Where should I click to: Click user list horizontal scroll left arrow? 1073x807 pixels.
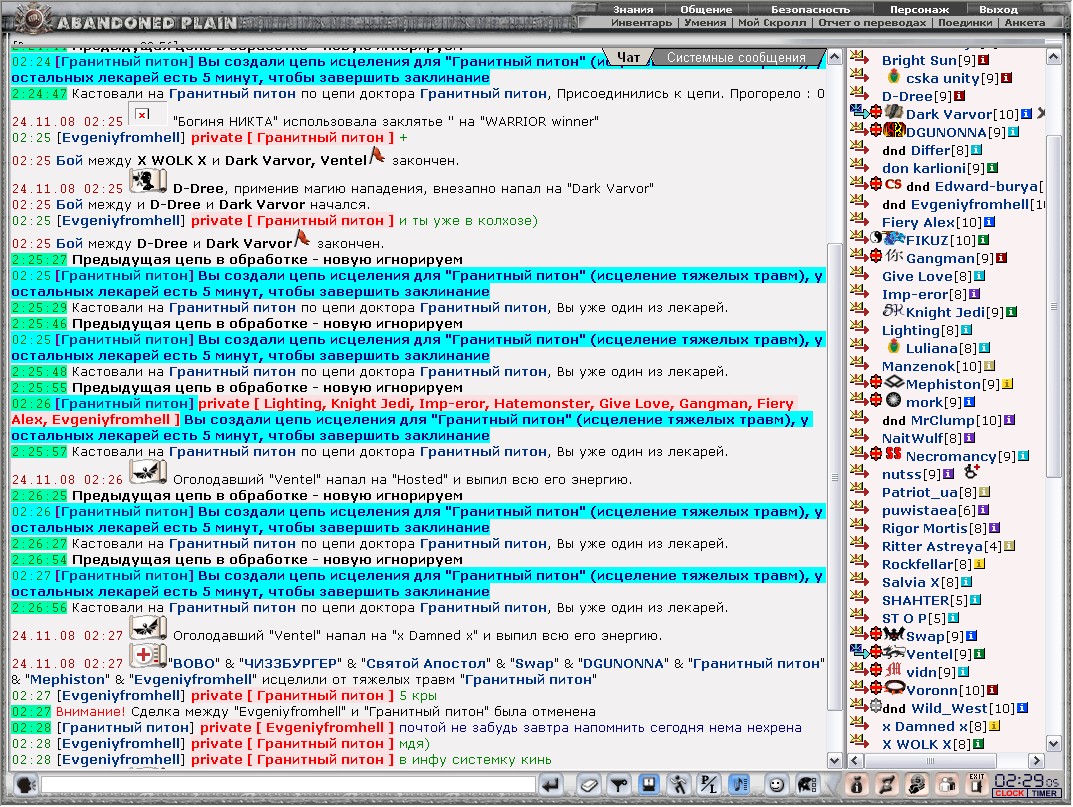(855, 760)
